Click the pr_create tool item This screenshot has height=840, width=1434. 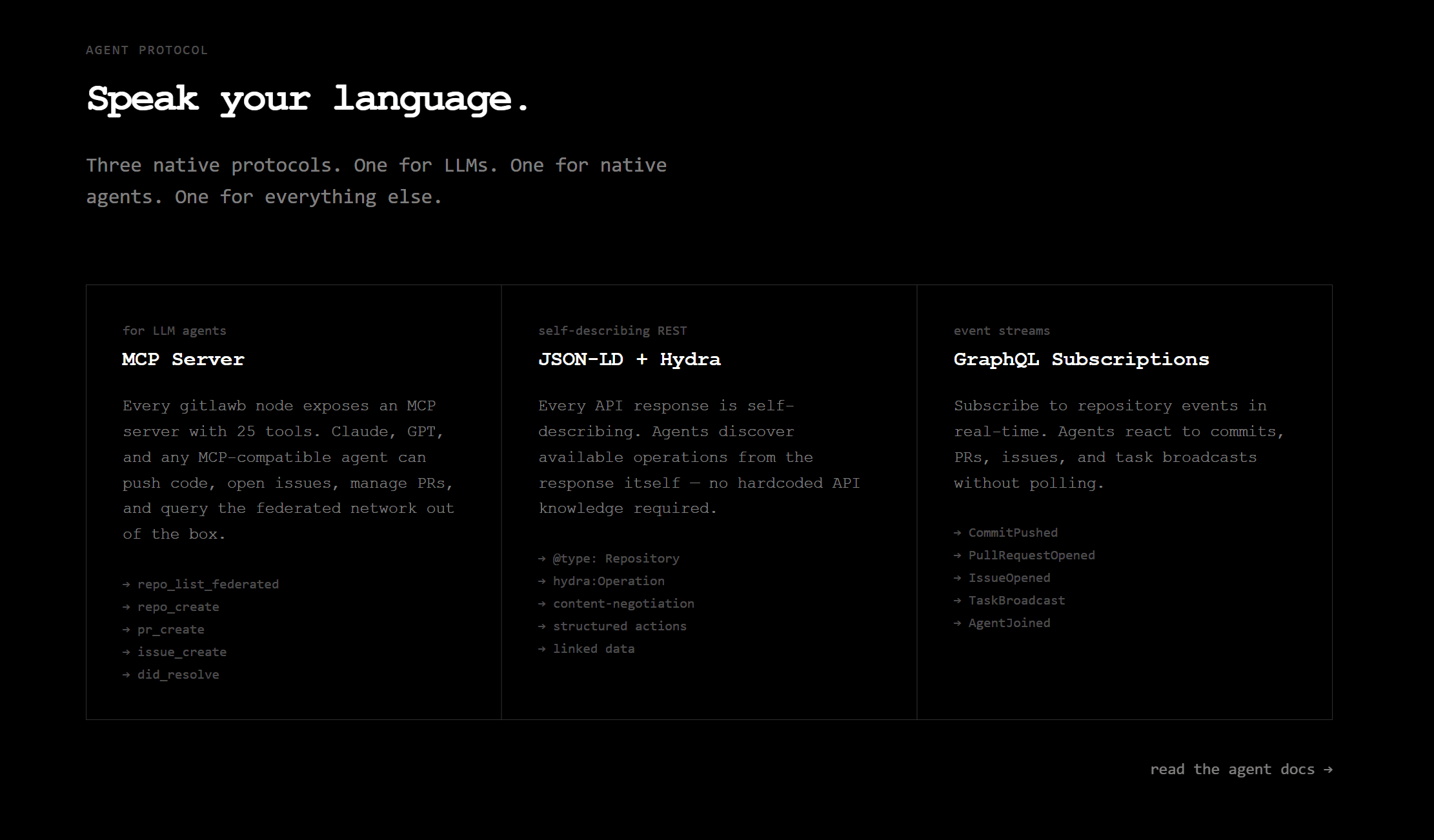(x=171, y=630)
